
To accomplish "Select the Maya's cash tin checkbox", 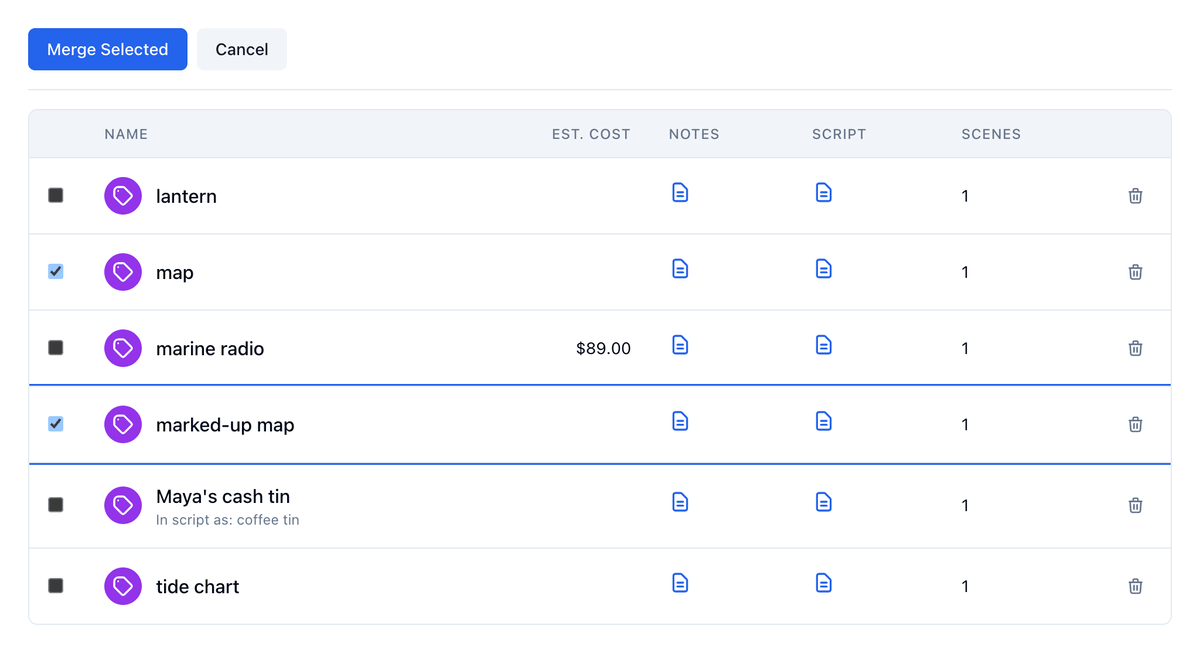I will pos(56,505).
